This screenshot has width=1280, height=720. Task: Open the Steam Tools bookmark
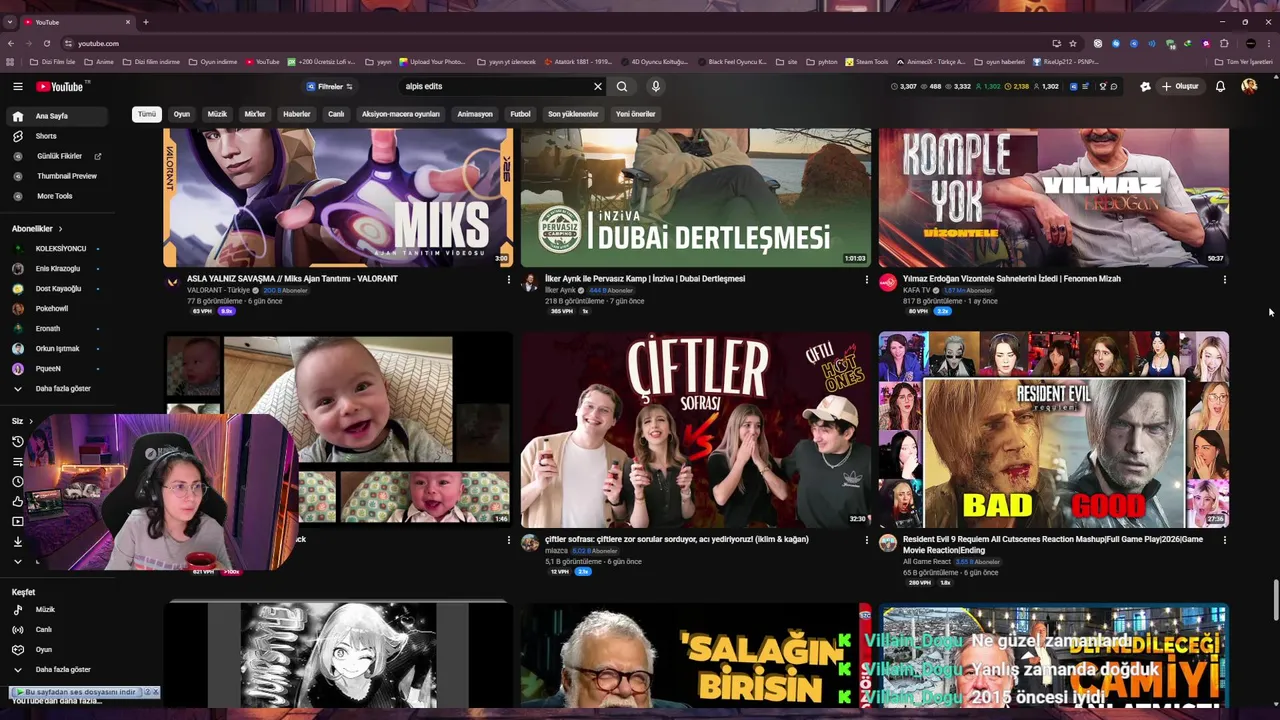click(866, 62)
